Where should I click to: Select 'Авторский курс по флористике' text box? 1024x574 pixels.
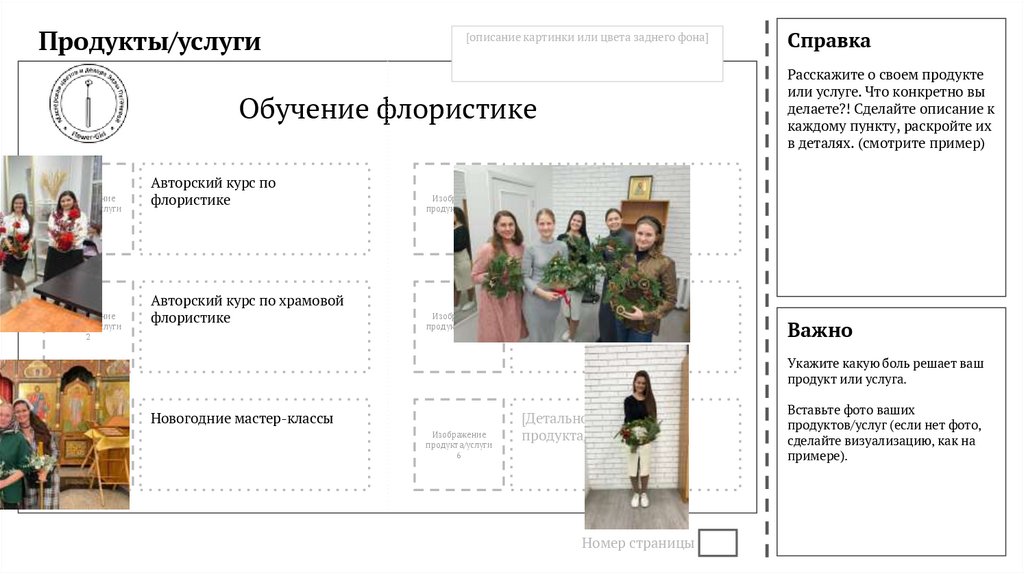[x=255, y=209]
